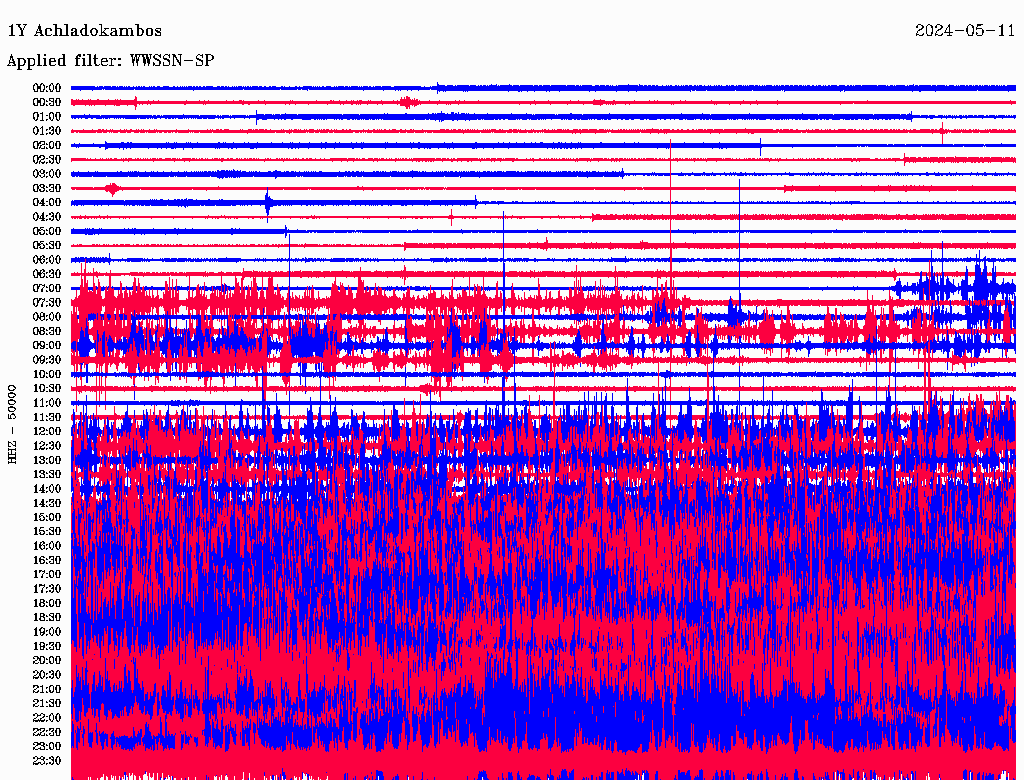Click the 1Y Achladokambos station title
Viewport: 1024px width, 780px height.
(84, 31)
